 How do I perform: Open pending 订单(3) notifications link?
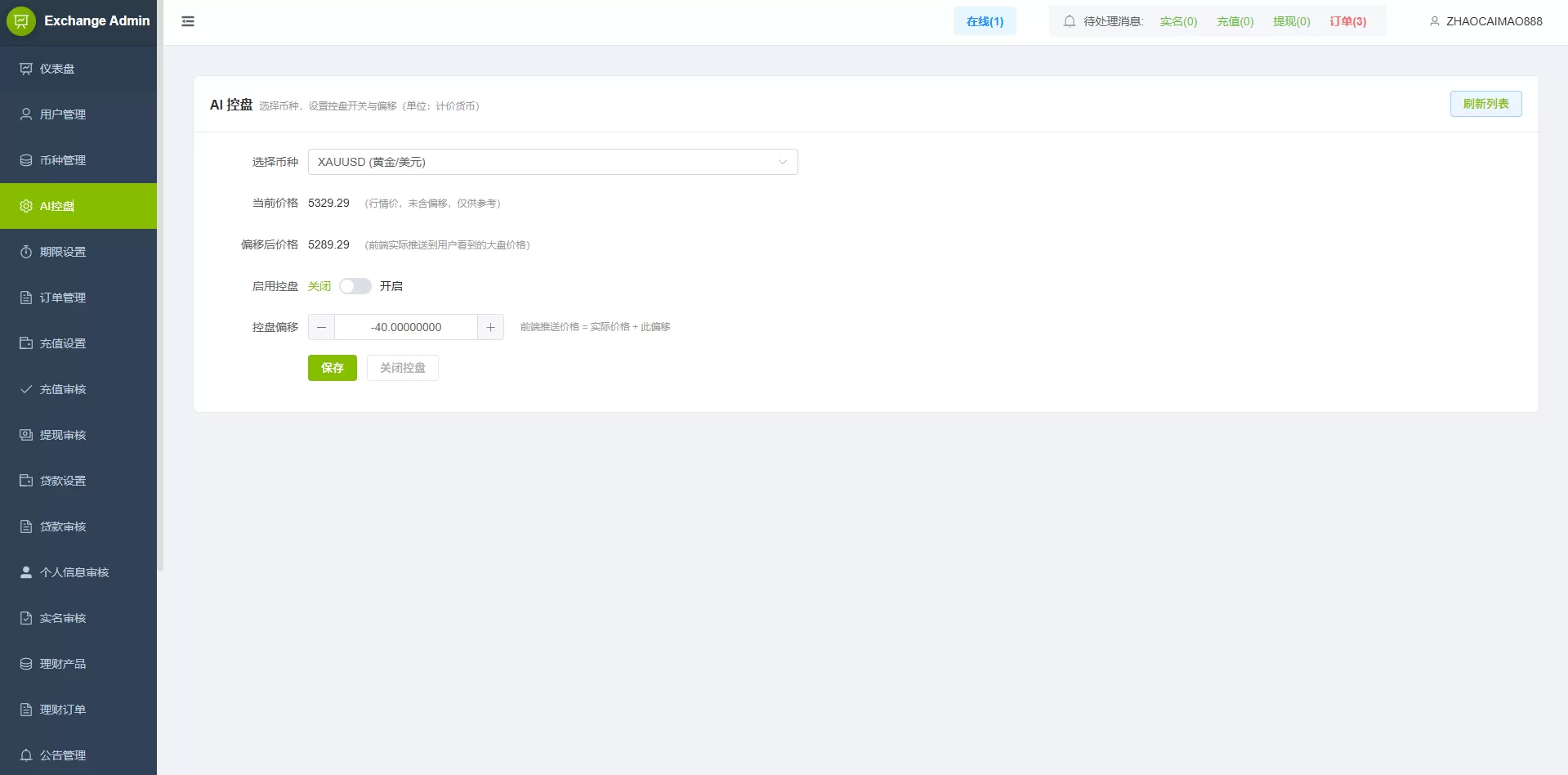coord(1347,21)
